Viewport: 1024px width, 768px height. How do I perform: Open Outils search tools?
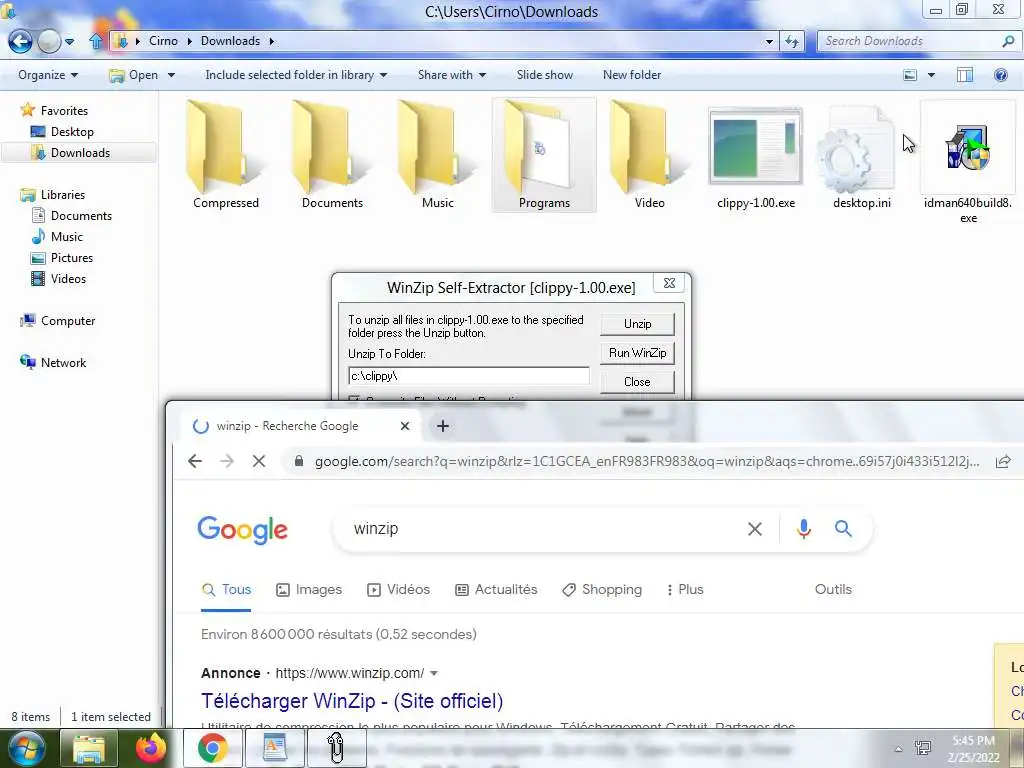click(833, 589)
